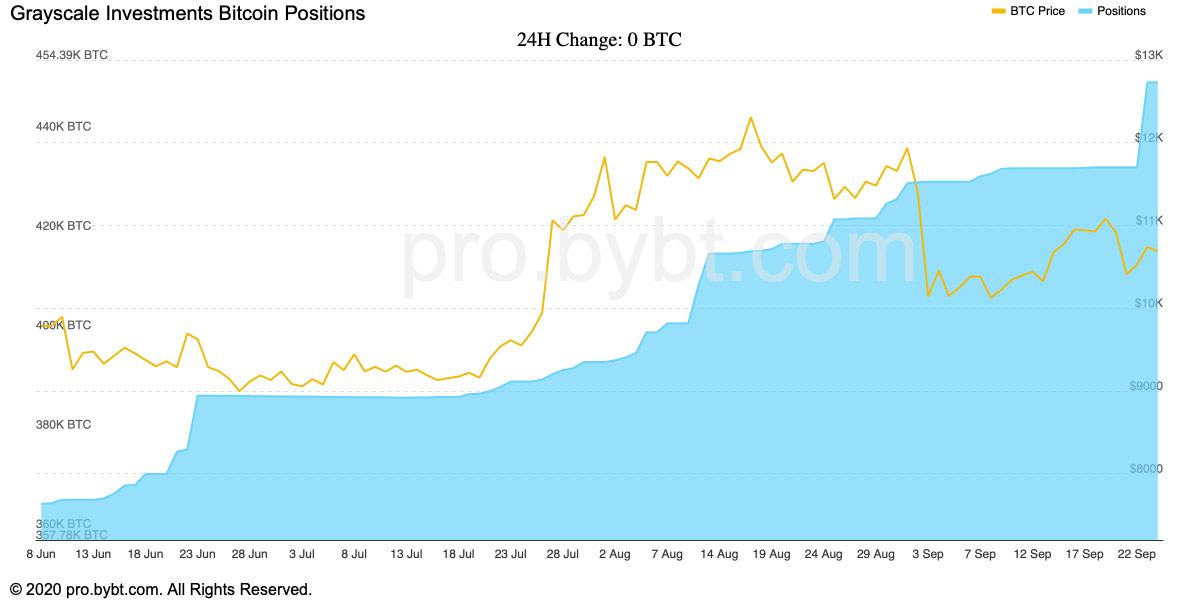This screenshot has width=1199, height=600.
Task: Click the 23 Jun date axis label
Action: click(197, 554)
